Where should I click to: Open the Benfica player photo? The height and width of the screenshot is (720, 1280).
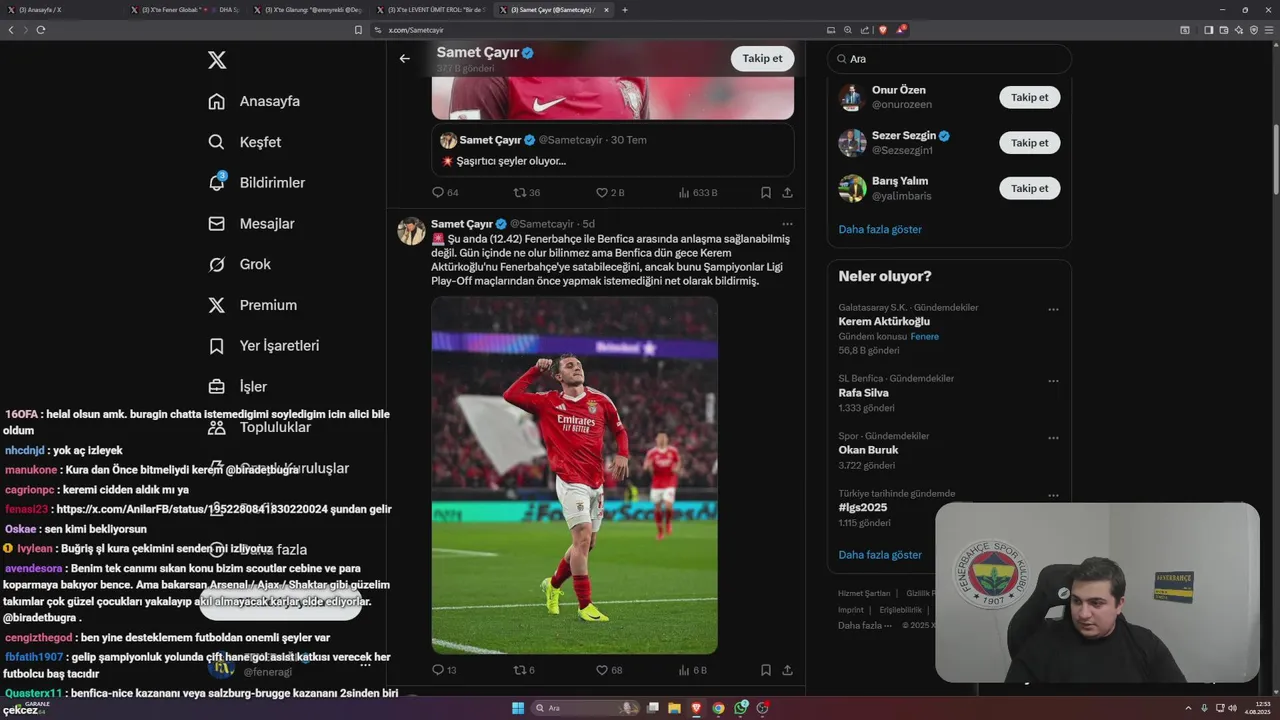click(574, 475)
